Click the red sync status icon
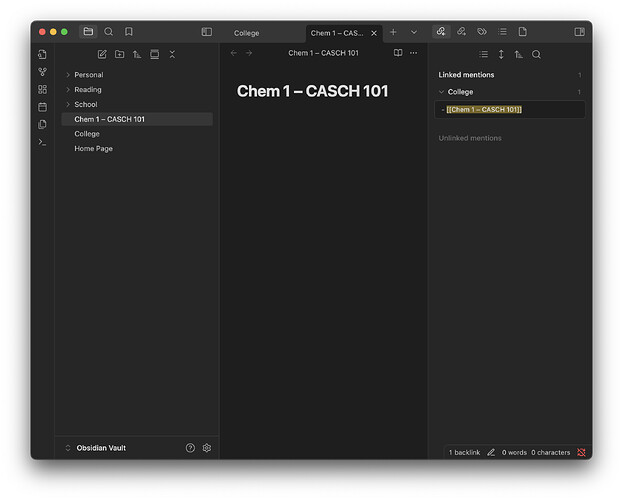 tap(581, 452)
